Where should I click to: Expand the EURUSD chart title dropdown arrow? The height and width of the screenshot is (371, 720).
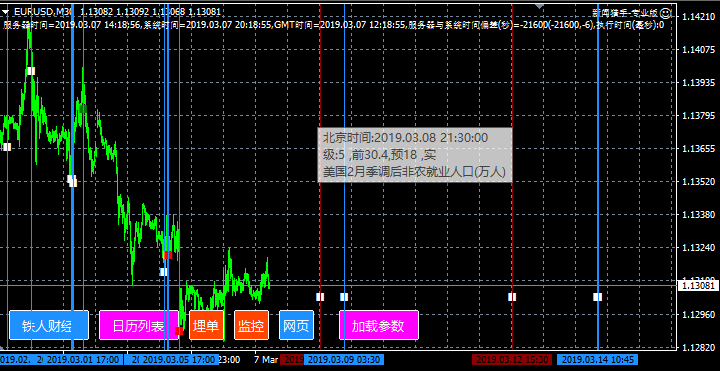tap(6, 11)
